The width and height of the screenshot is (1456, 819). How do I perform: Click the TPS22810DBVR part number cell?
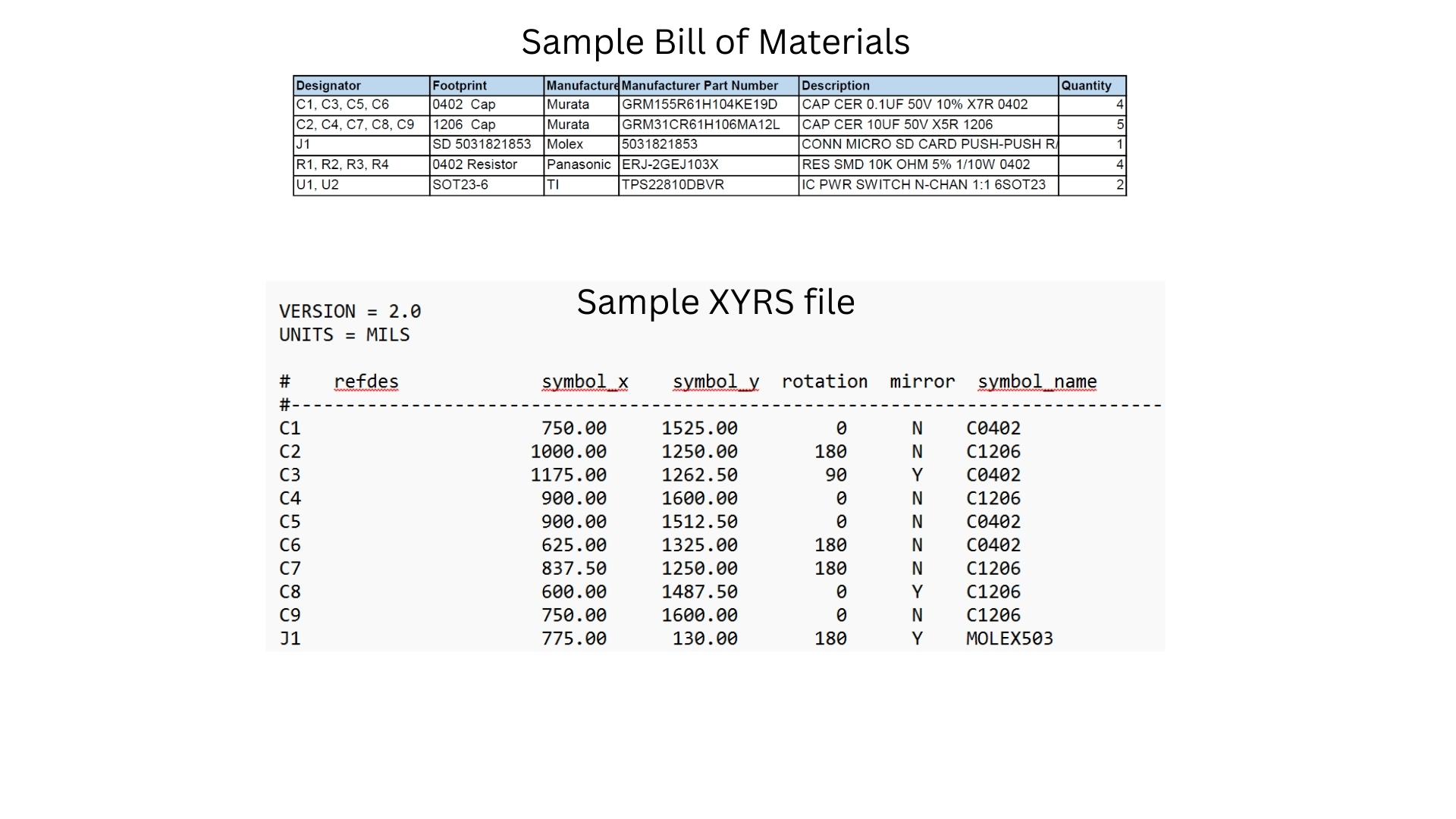(673, 184)
